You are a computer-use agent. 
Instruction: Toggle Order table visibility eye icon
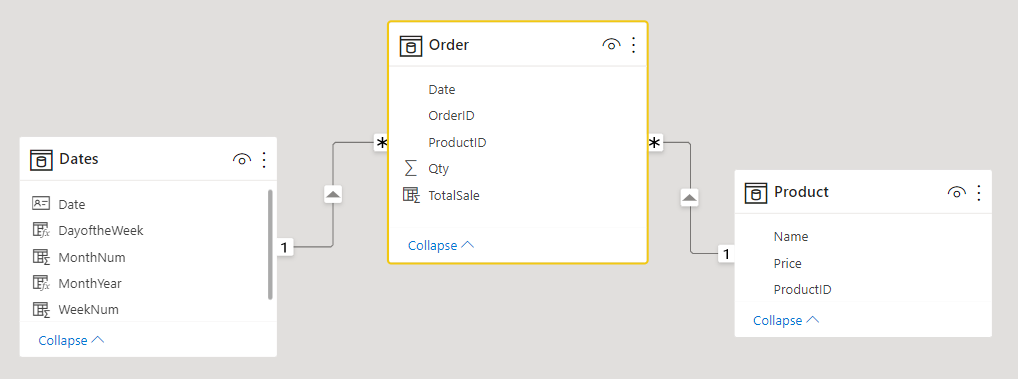(x=612, y=45)
